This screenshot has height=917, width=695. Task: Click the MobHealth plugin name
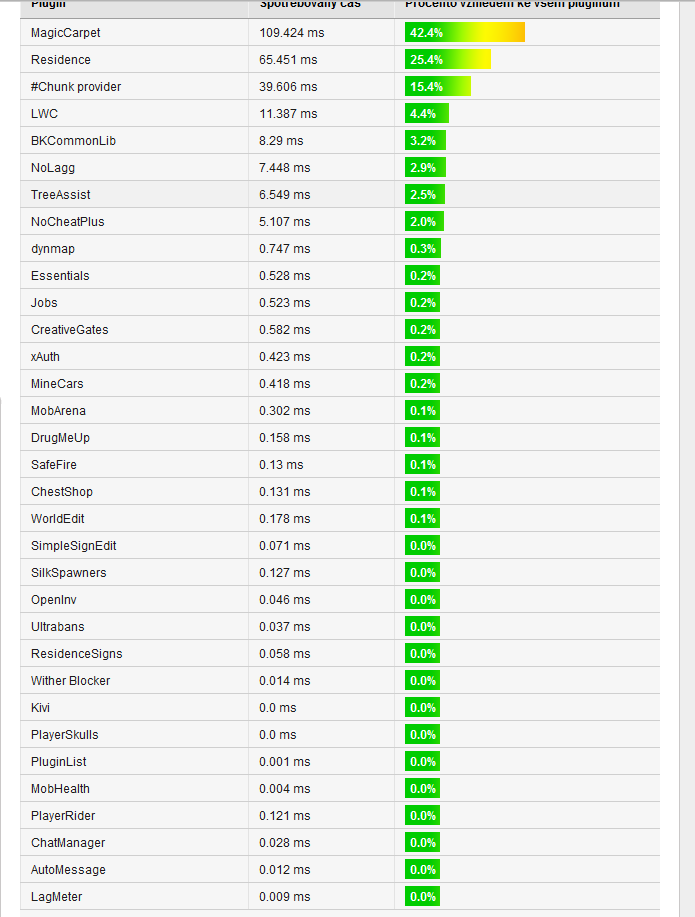60,789
